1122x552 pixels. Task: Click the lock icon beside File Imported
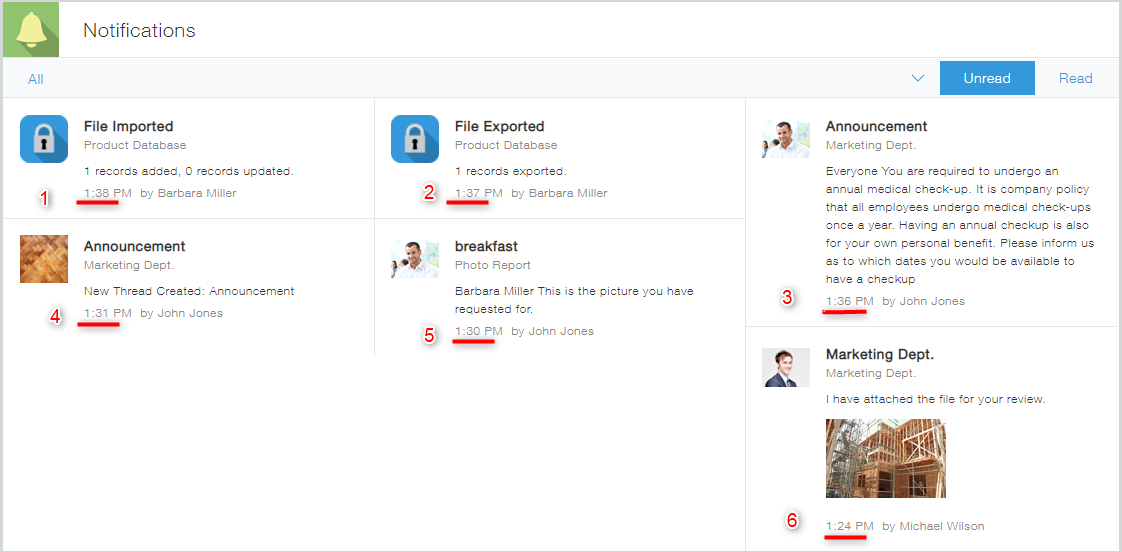tap(44, 139)
